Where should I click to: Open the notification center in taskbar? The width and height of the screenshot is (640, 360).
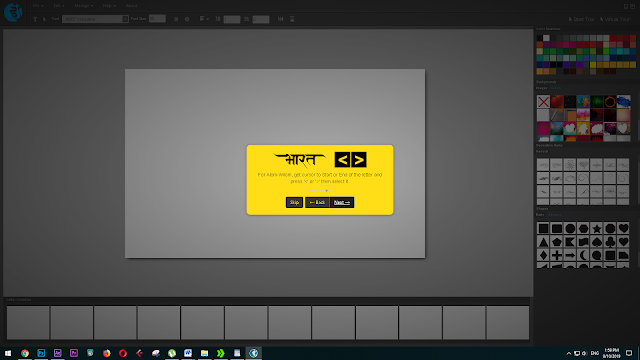pyautogui.click(x=629, y=353)
